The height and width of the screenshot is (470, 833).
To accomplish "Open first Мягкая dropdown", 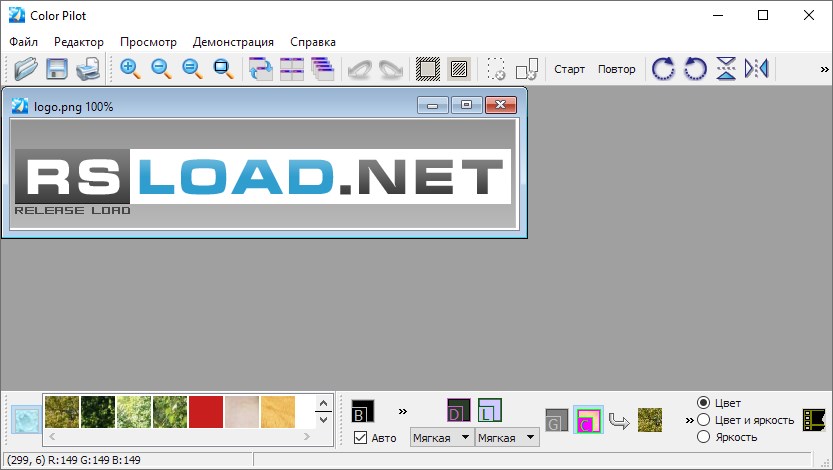I will (442, 438).
